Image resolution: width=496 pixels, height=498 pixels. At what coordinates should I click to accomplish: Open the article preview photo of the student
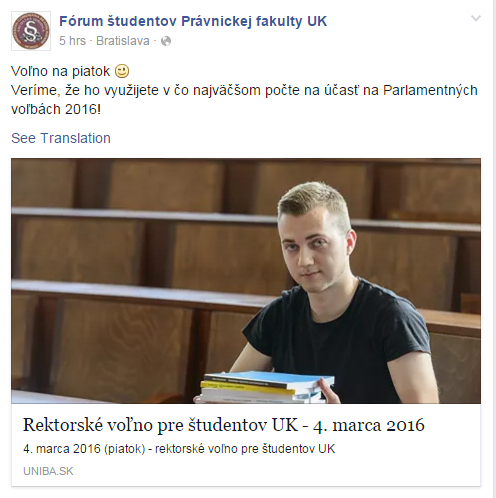(246, 281)
